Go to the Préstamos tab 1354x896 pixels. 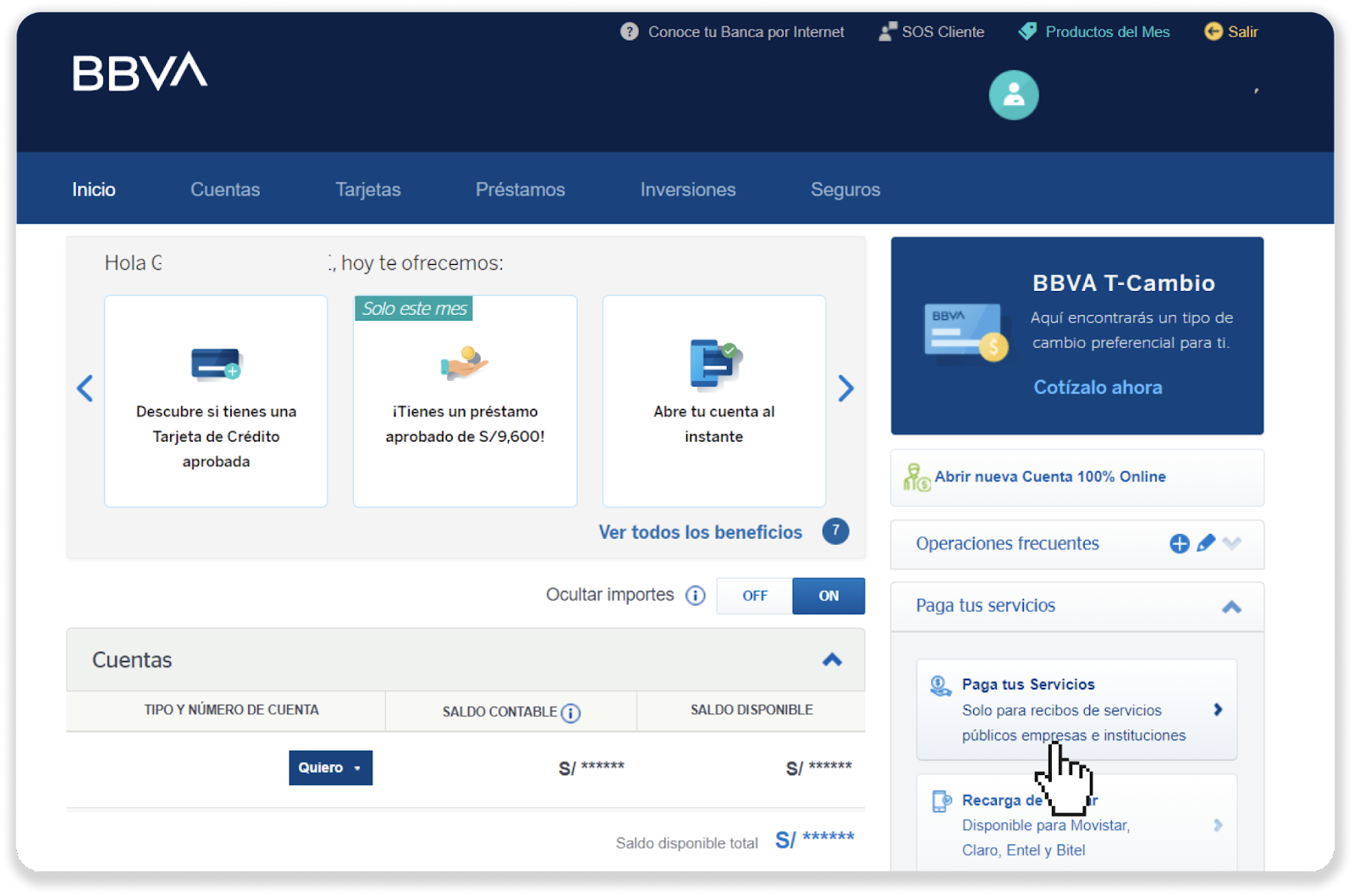tap(520, 190)
